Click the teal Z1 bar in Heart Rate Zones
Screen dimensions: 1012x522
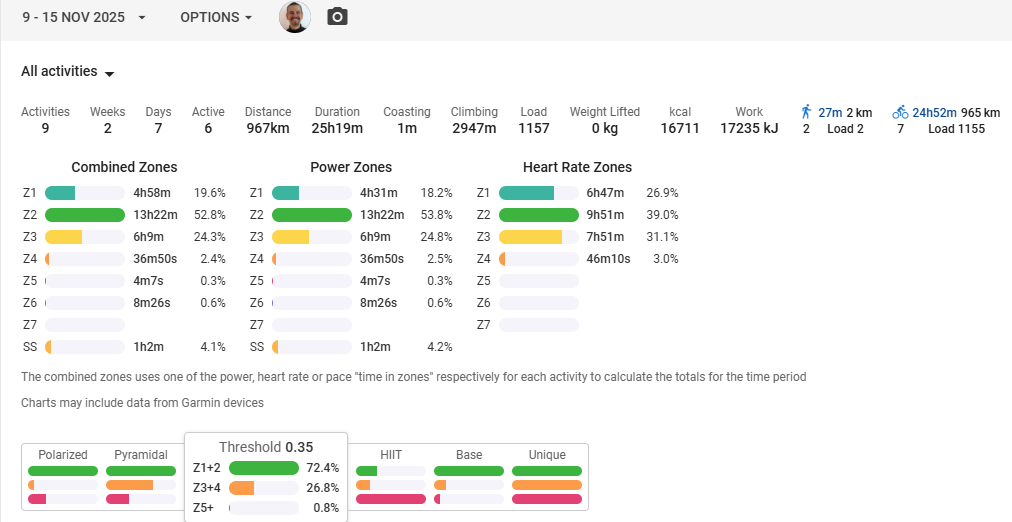tap(526, 193)
